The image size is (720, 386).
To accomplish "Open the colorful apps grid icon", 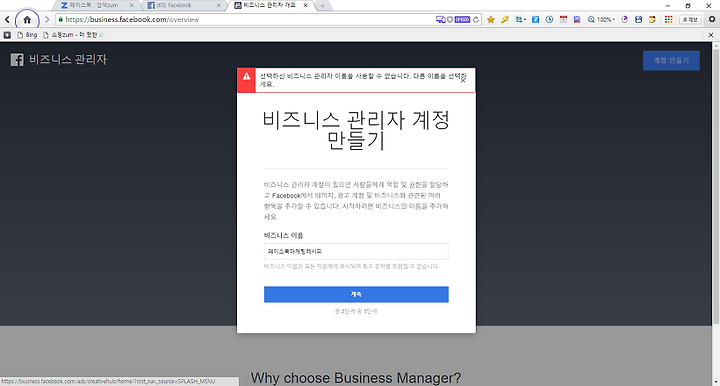I will (669, 19).
